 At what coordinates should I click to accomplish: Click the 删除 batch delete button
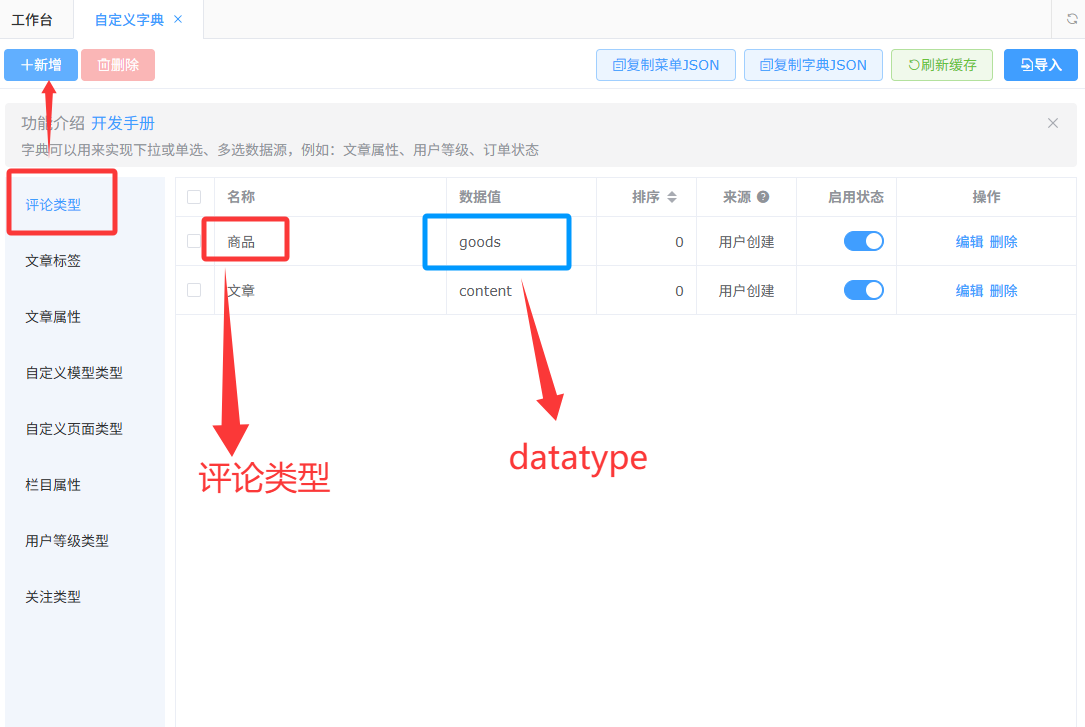118,65
